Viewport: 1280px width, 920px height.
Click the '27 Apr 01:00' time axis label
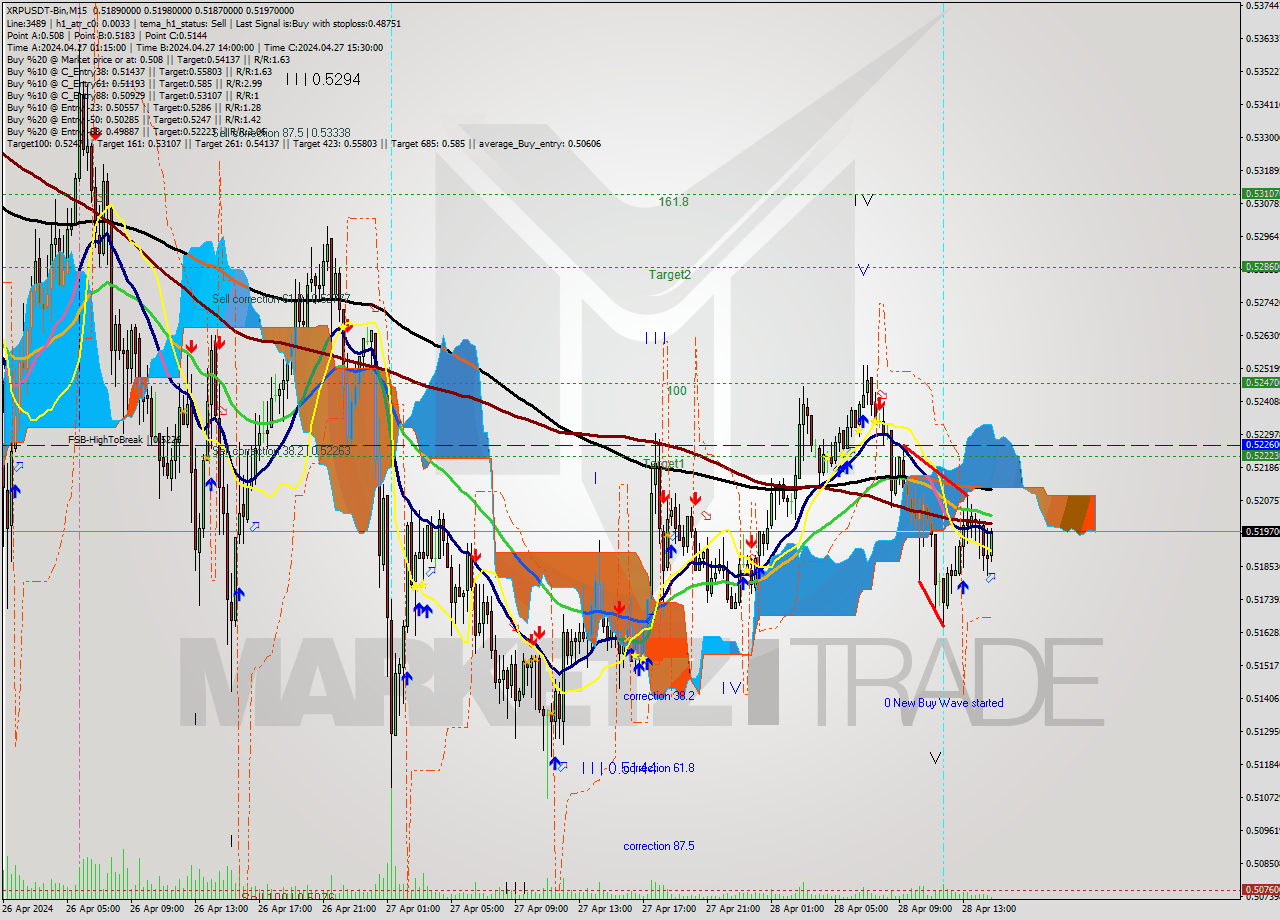click(413, 909)
